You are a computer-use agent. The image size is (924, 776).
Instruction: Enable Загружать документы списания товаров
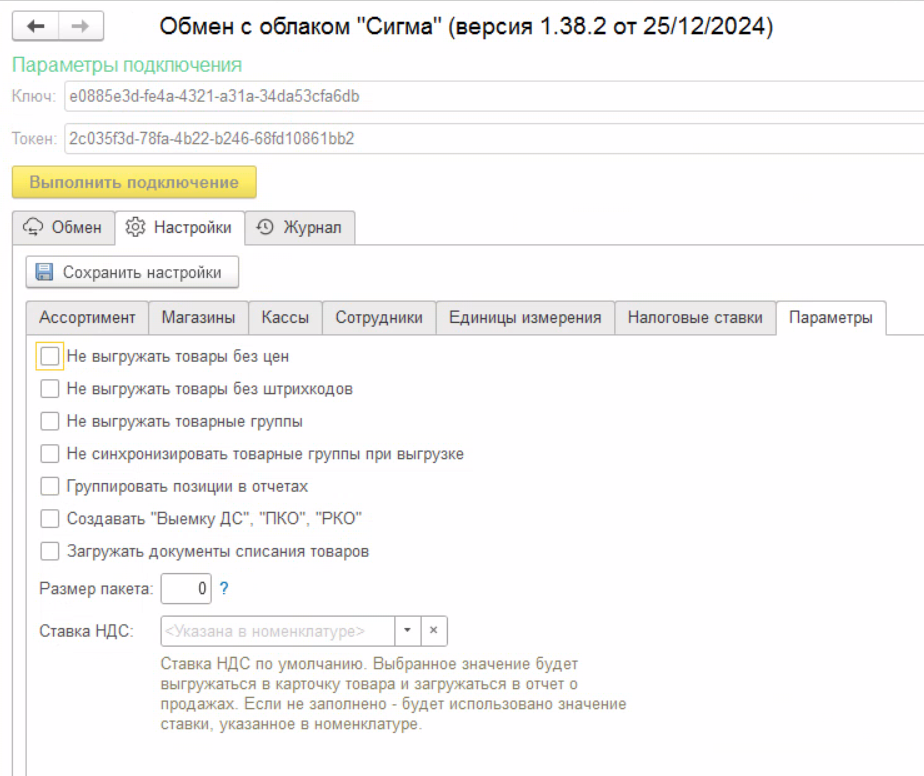click(50, 551)
